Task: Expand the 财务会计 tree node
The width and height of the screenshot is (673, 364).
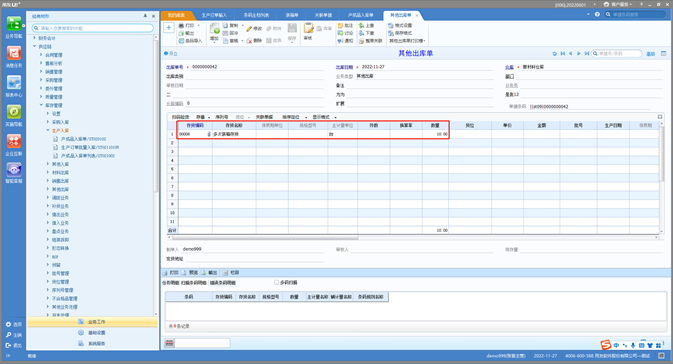Action: (x=35, y=38)
